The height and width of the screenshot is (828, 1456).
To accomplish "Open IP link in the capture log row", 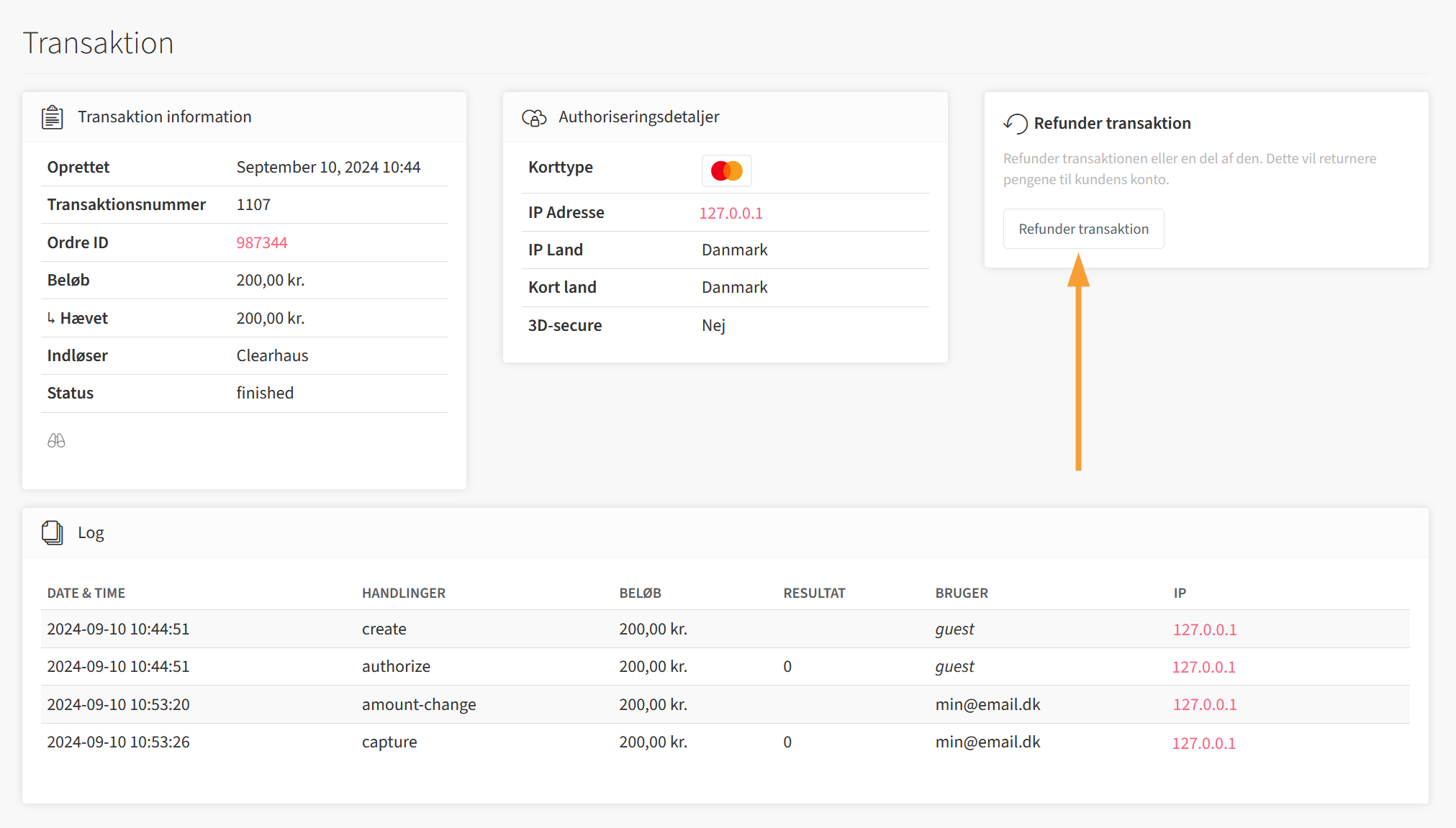I will click(x=1204, y=743).
